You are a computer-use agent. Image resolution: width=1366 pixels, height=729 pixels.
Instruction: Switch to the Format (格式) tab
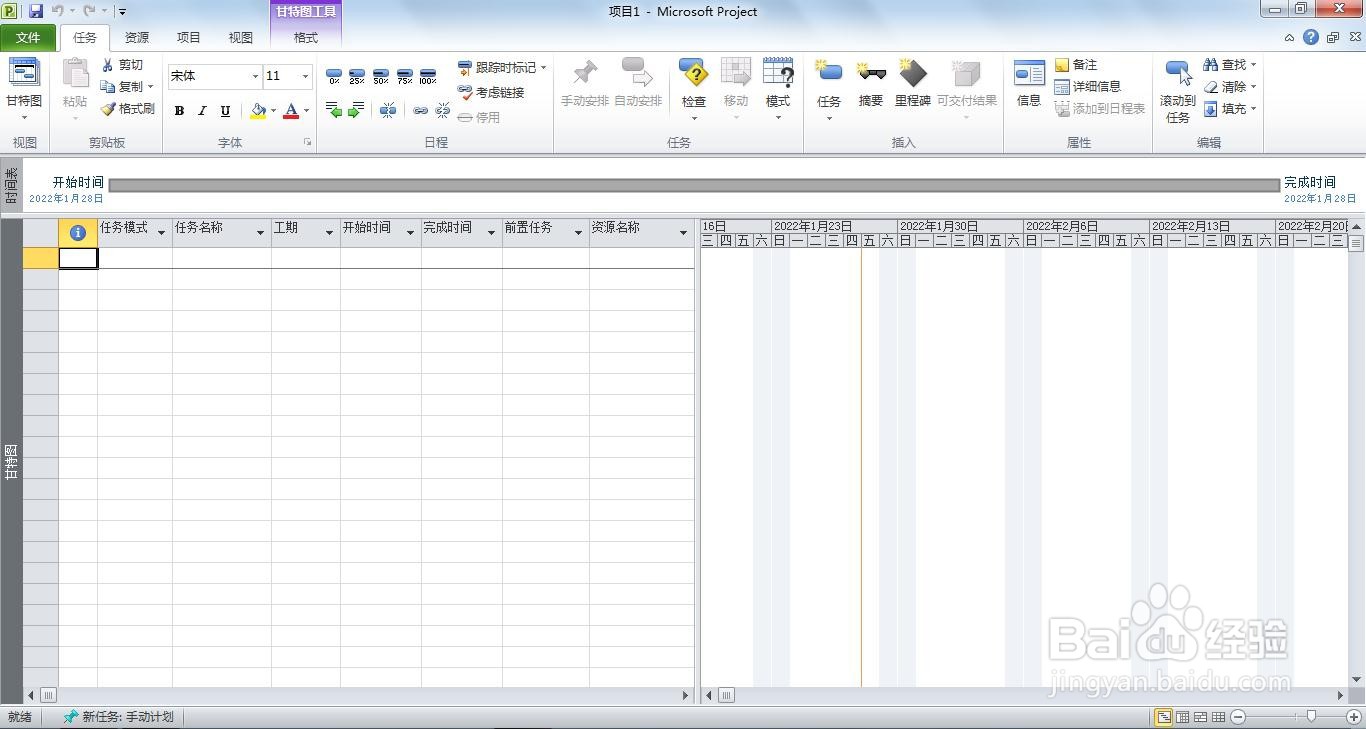pyautogui.click(x=306, y=38)
